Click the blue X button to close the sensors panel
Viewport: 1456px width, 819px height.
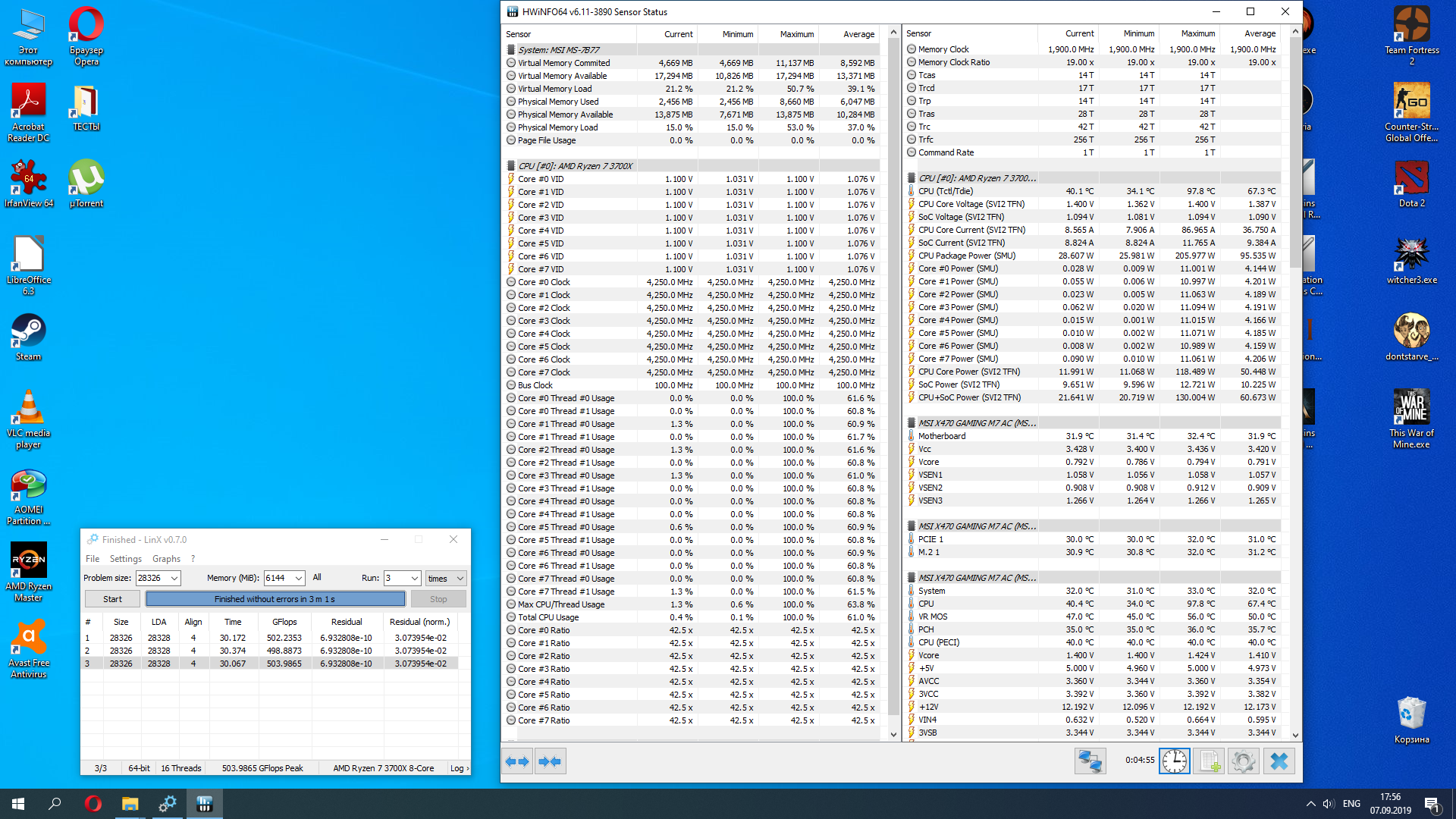point(1279,761)
